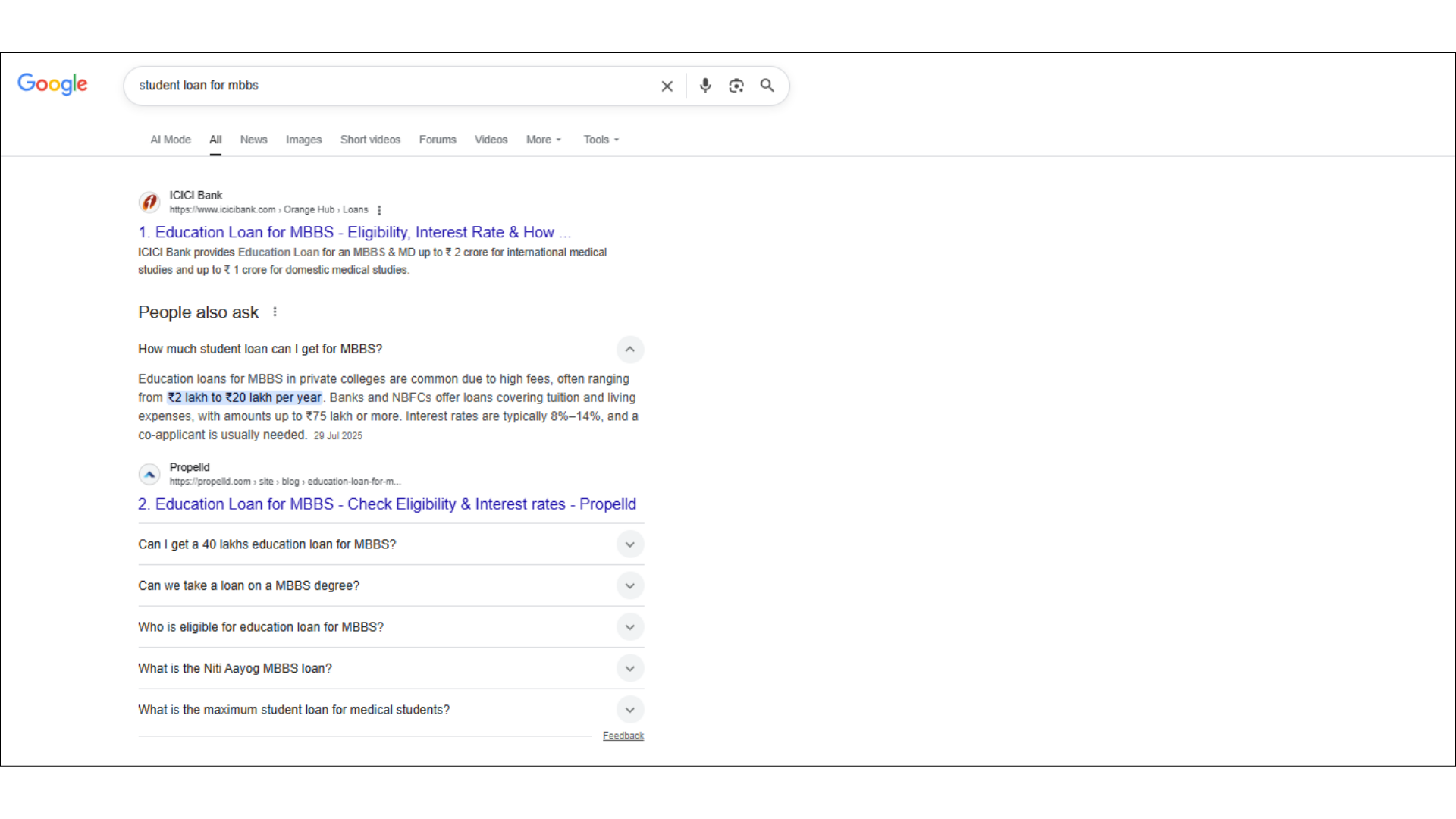Expand 'Who is eligible for education loan' question
Screen dimensions: 1456x819
point(629,627)
